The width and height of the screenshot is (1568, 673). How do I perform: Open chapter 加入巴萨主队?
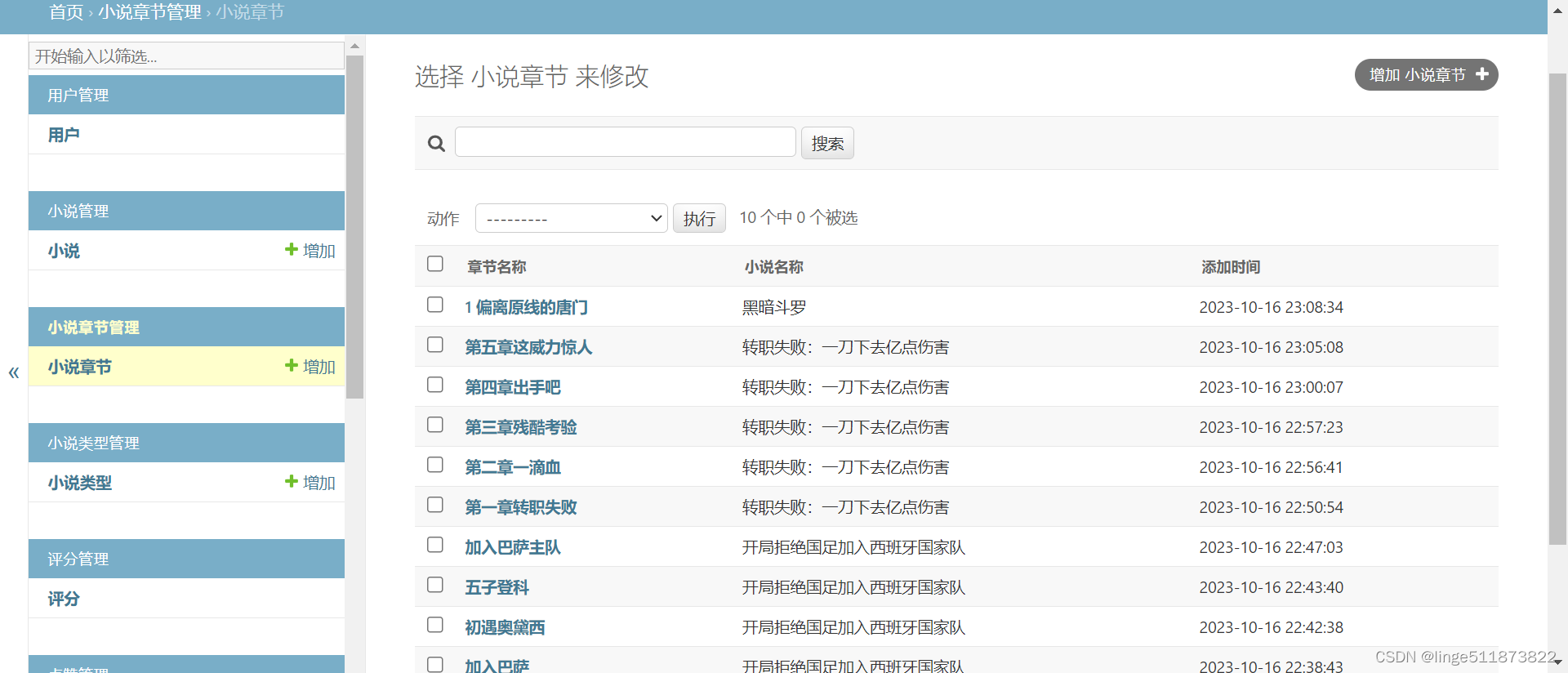point(513,547)
